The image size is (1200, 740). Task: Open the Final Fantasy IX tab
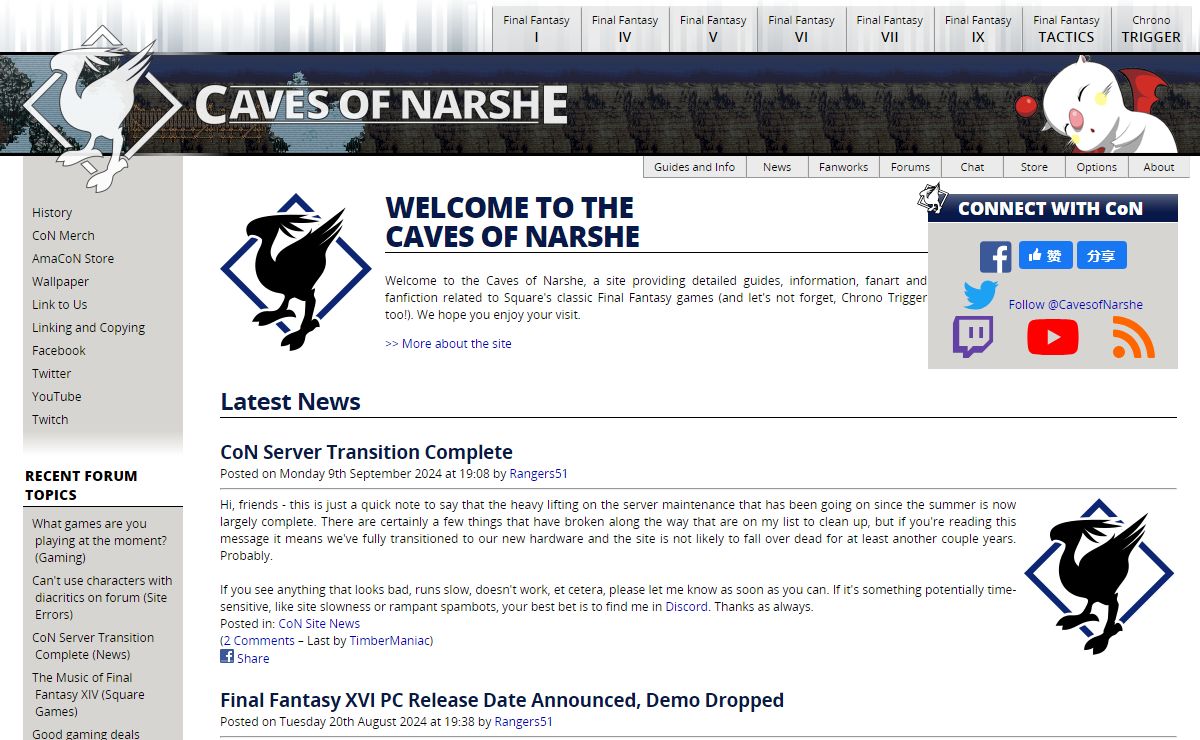click(x=978, y=29)
